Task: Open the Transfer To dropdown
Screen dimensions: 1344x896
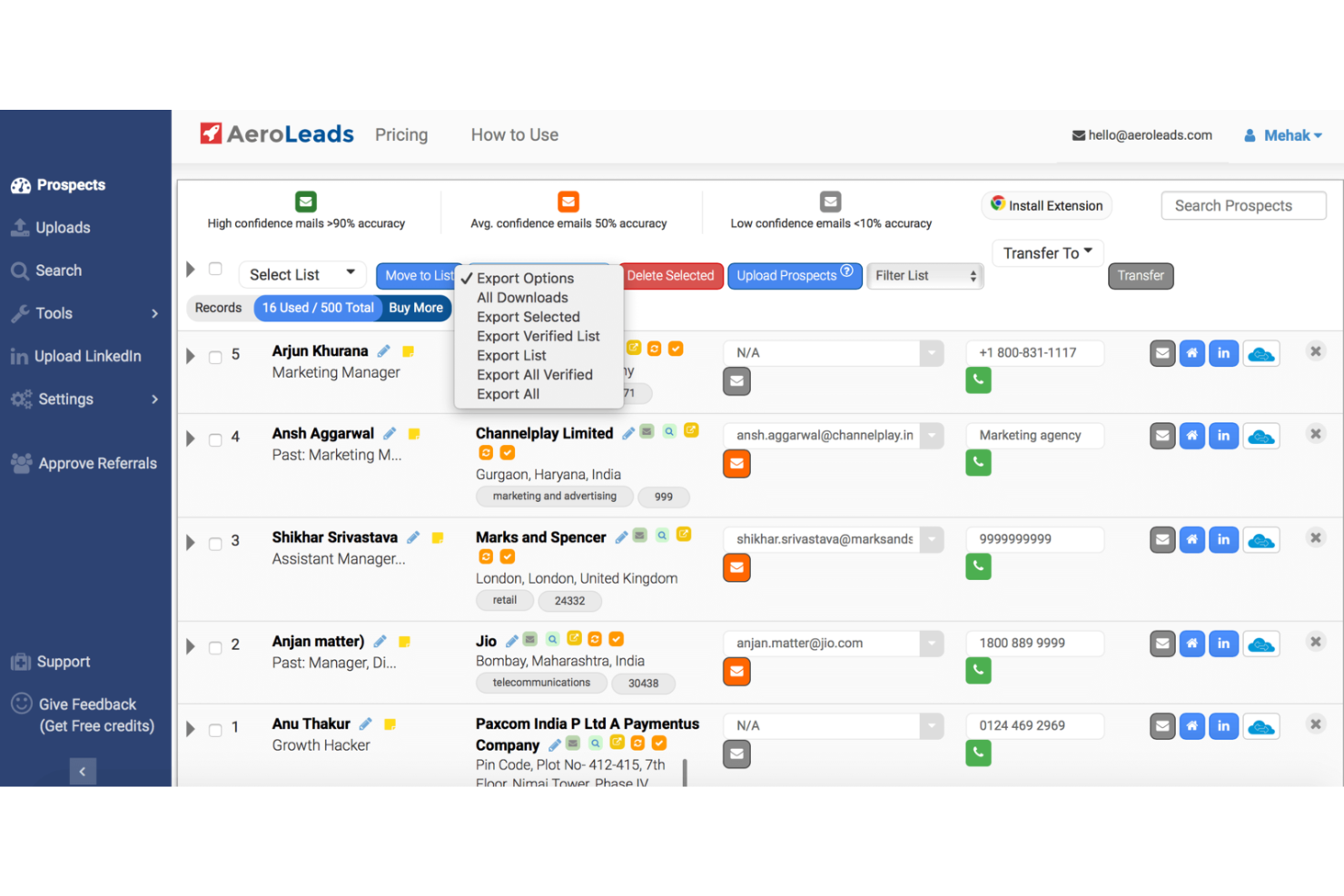Action: click(x=1046, y=252)
